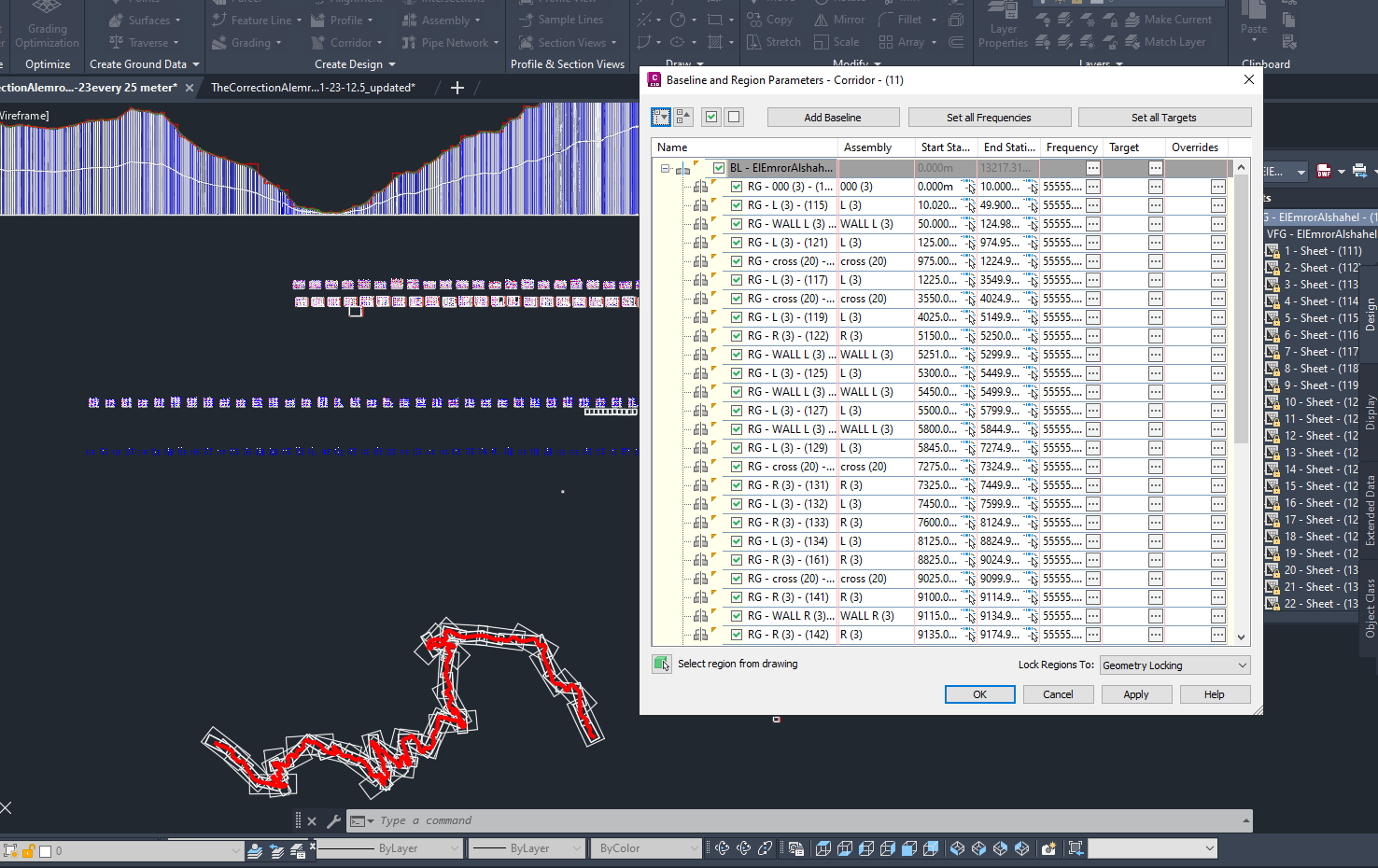Open target ellipsis for RG - cross (20) at 975.00
Image resolution: width=1378 pixels, height=868 pixels.
tap(1156, 261)
